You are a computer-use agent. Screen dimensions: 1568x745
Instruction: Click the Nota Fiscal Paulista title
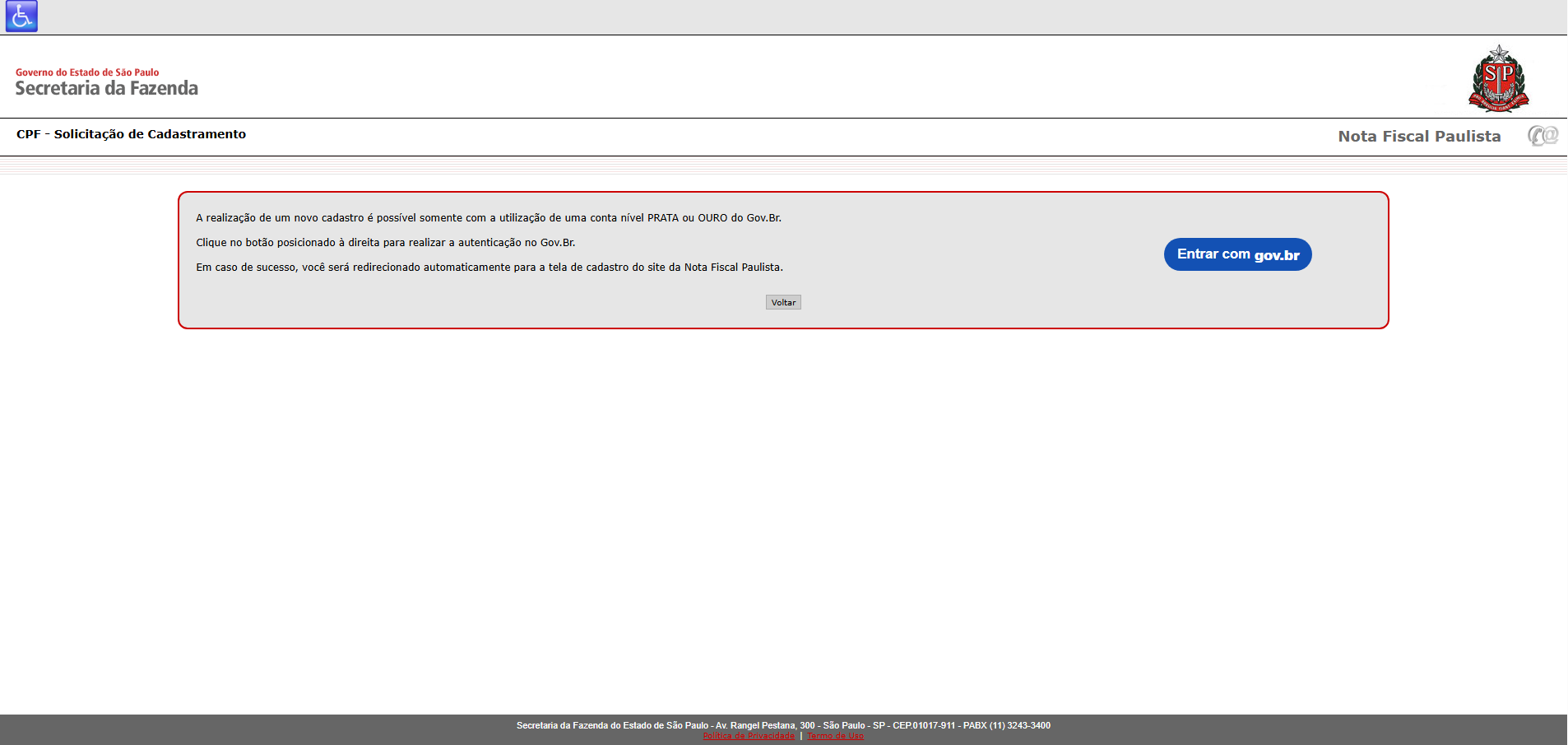(x=1418, y=137)
